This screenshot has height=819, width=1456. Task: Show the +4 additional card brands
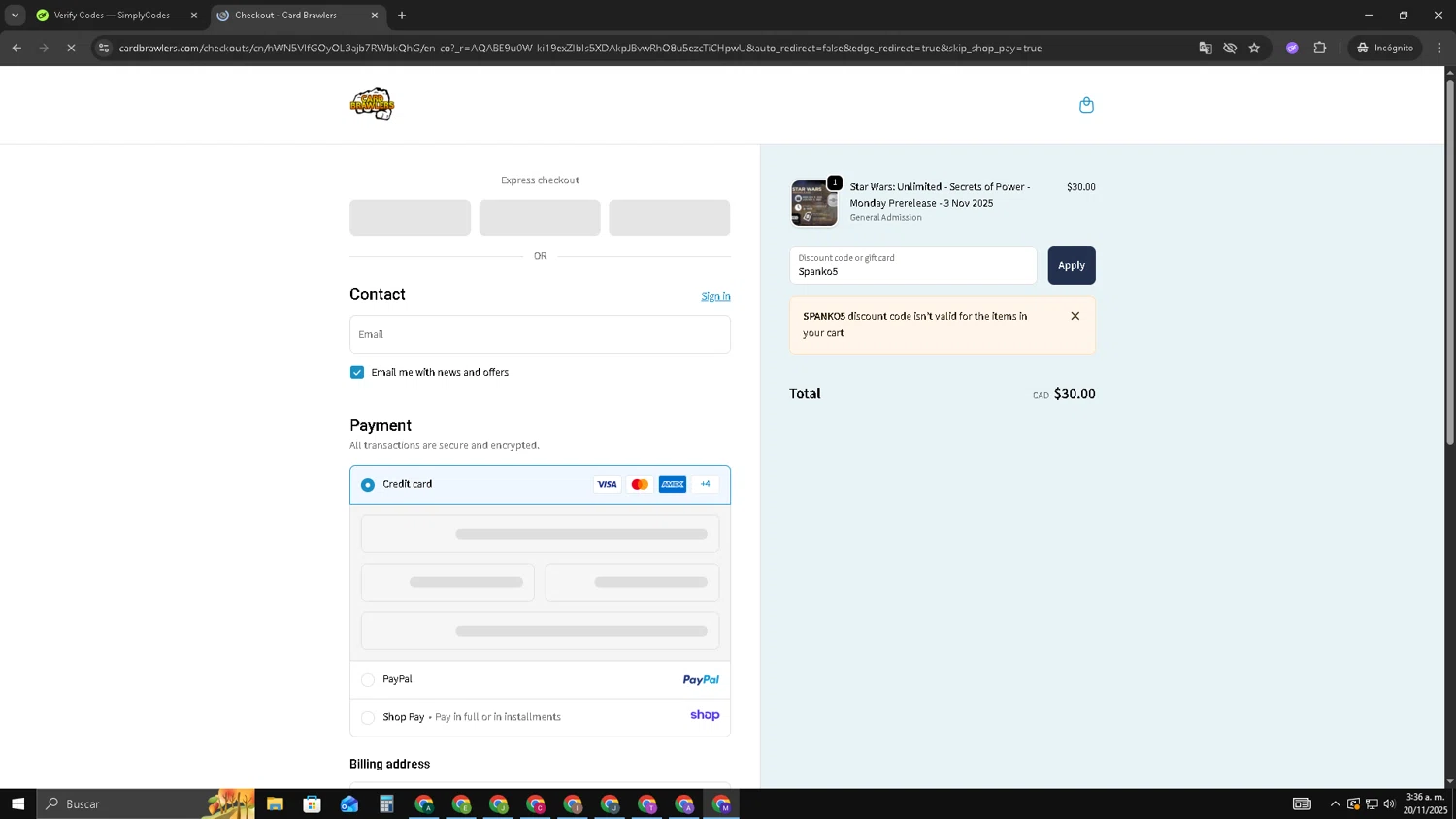[x=706, y=484]
